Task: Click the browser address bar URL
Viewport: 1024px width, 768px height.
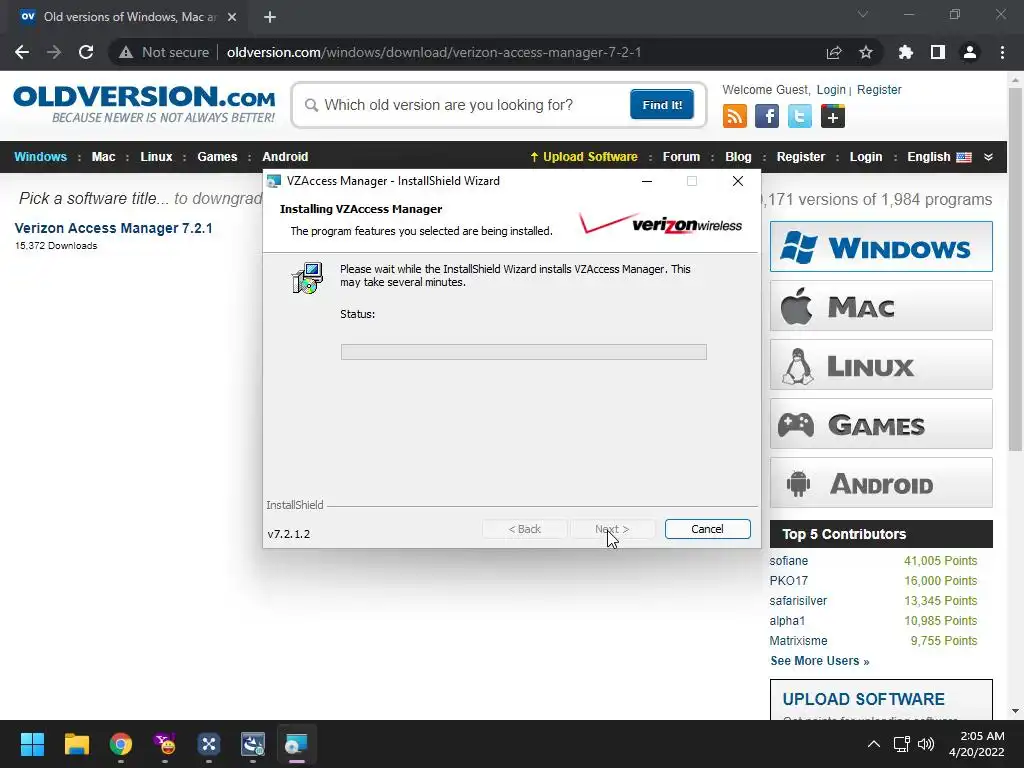Action: (434, 52)
